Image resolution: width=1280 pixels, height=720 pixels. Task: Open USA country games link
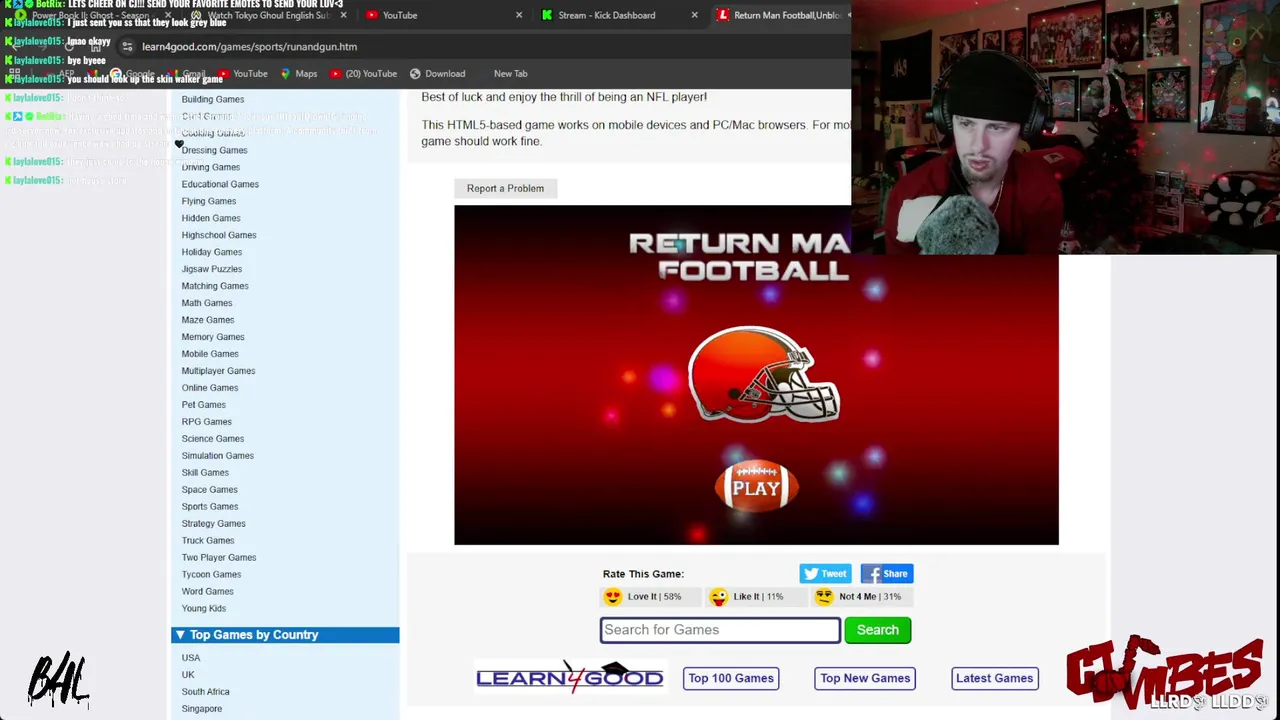coord(191,658)
